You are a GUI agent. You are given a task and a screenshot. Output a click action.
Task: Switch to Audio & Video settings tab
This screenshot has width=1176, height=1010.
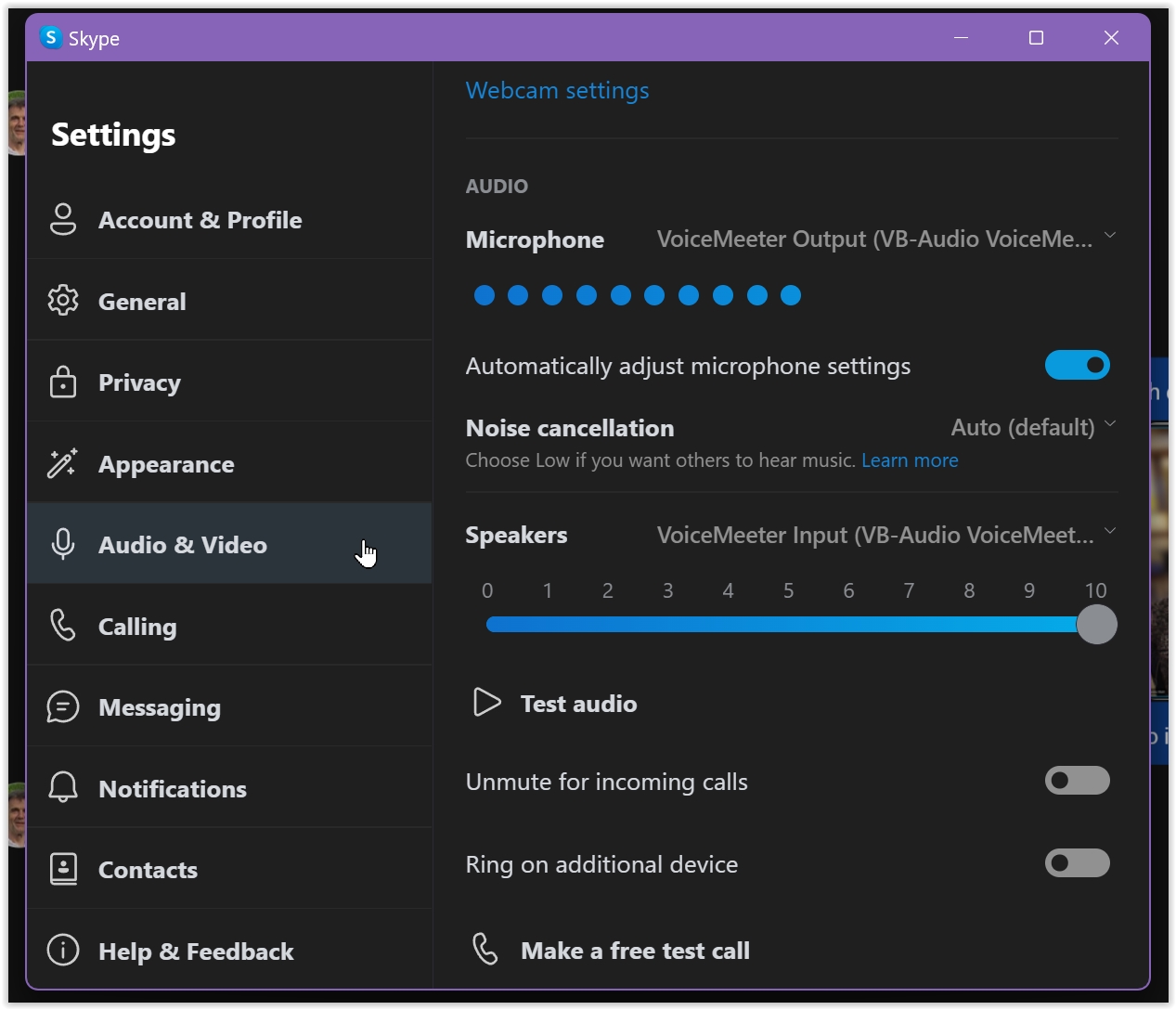pyautogui.click(x=183, y=545)
